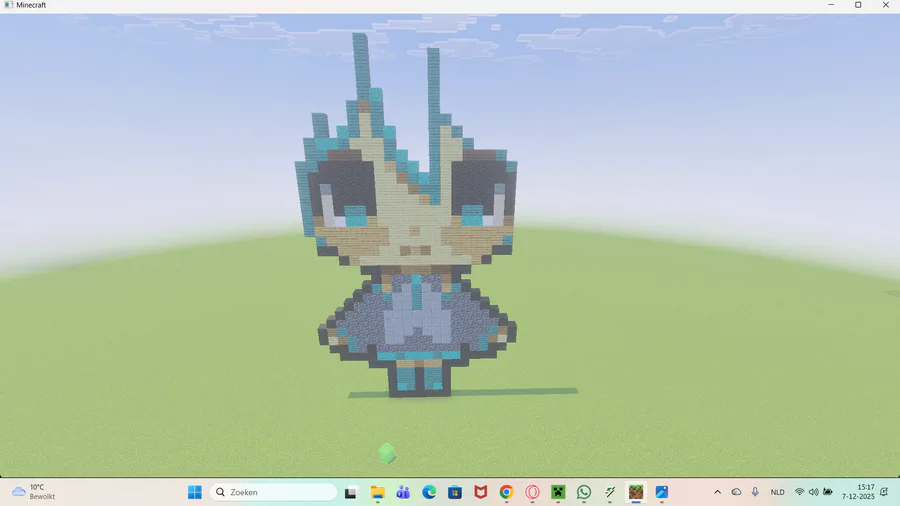Open McAfee from the taskbar

click(x=480, y=492)
